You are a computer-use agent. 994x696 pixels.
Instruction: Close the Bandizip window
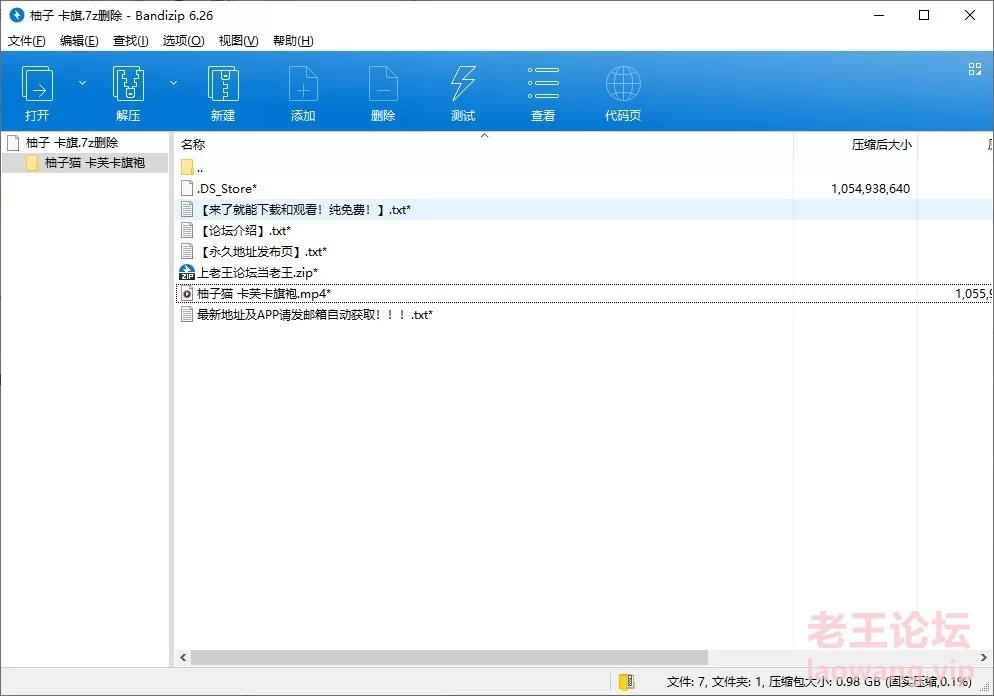click(970, 15)
